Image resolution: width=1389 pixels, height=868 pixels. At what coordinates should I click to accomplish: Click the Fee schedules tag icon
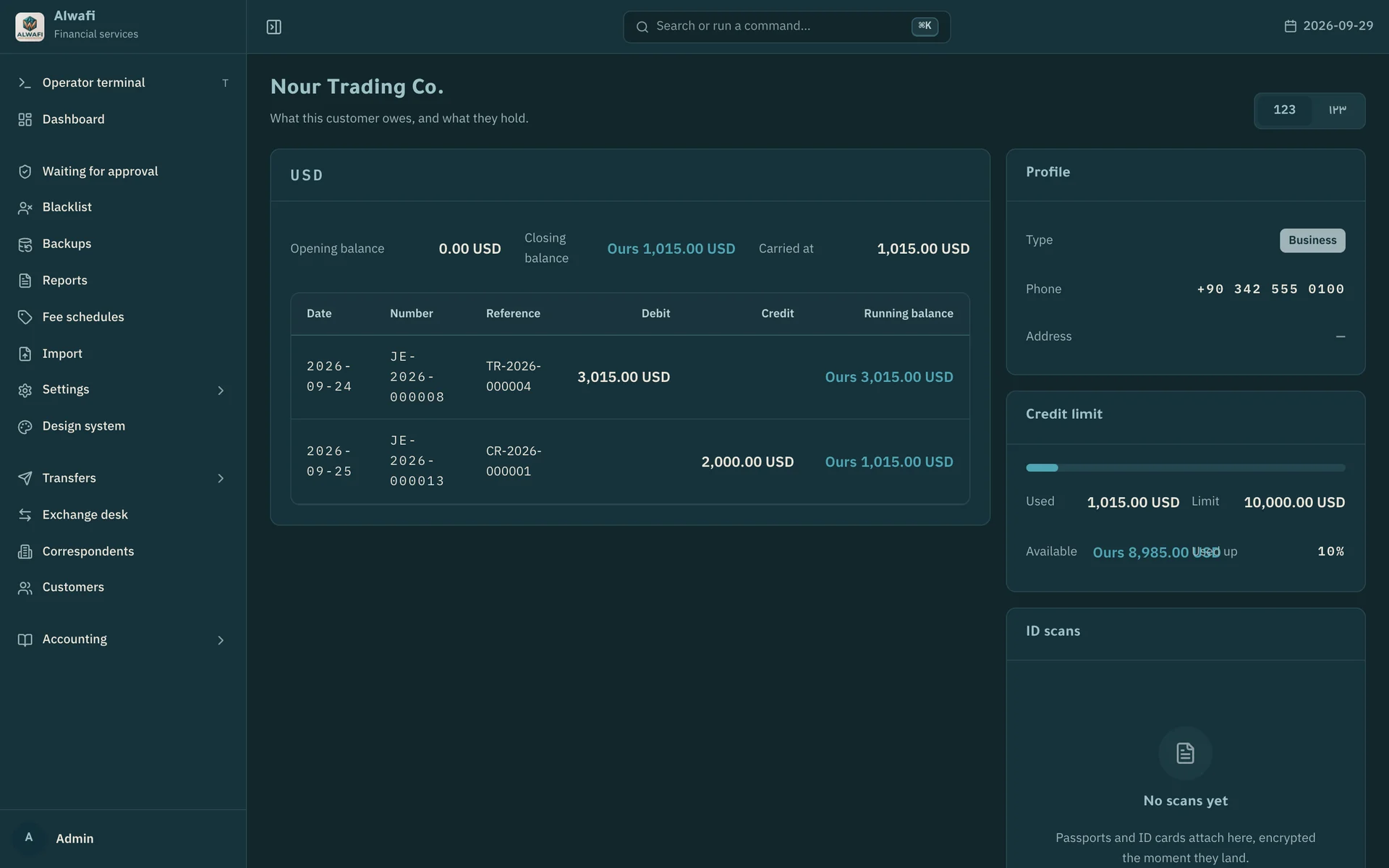(x=25, y=317)
